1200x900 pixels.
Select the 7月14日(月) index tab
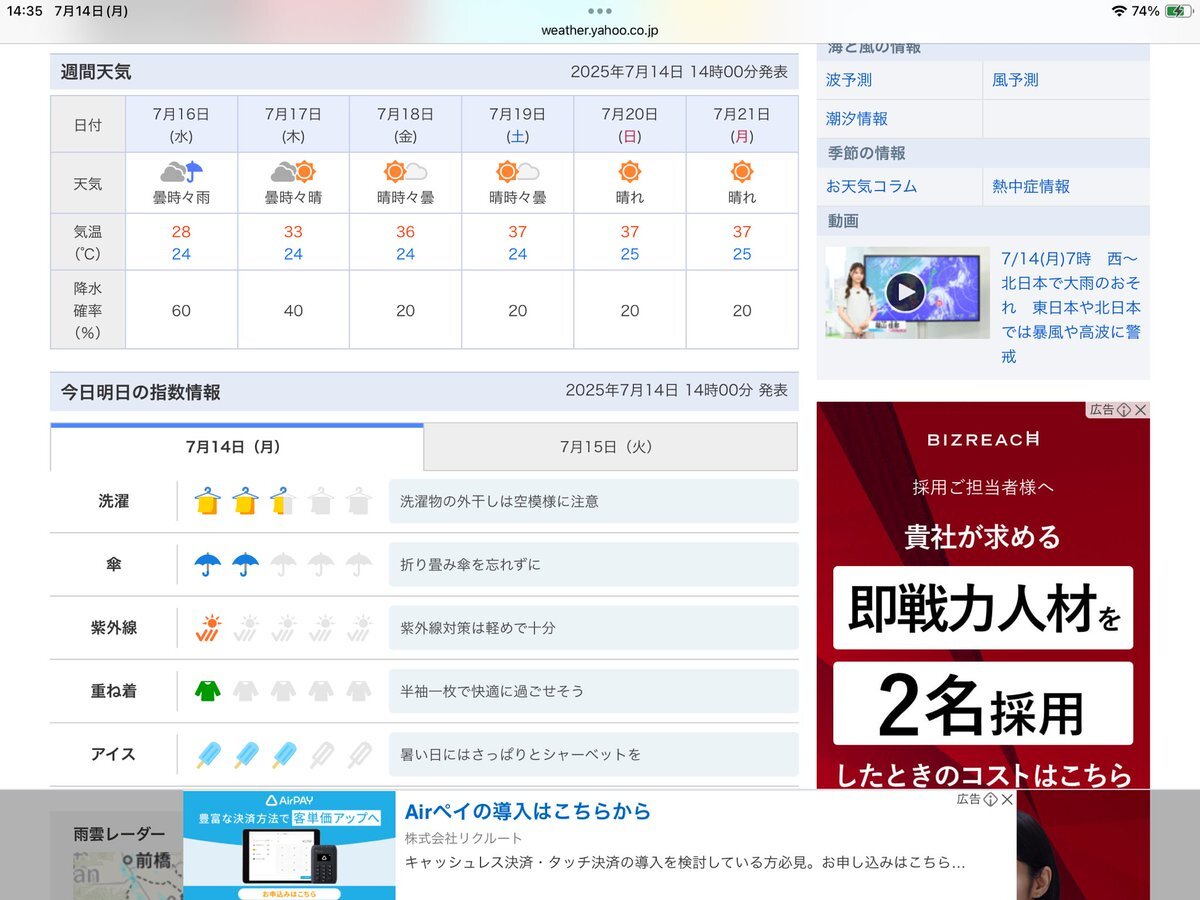click(237, 447)
